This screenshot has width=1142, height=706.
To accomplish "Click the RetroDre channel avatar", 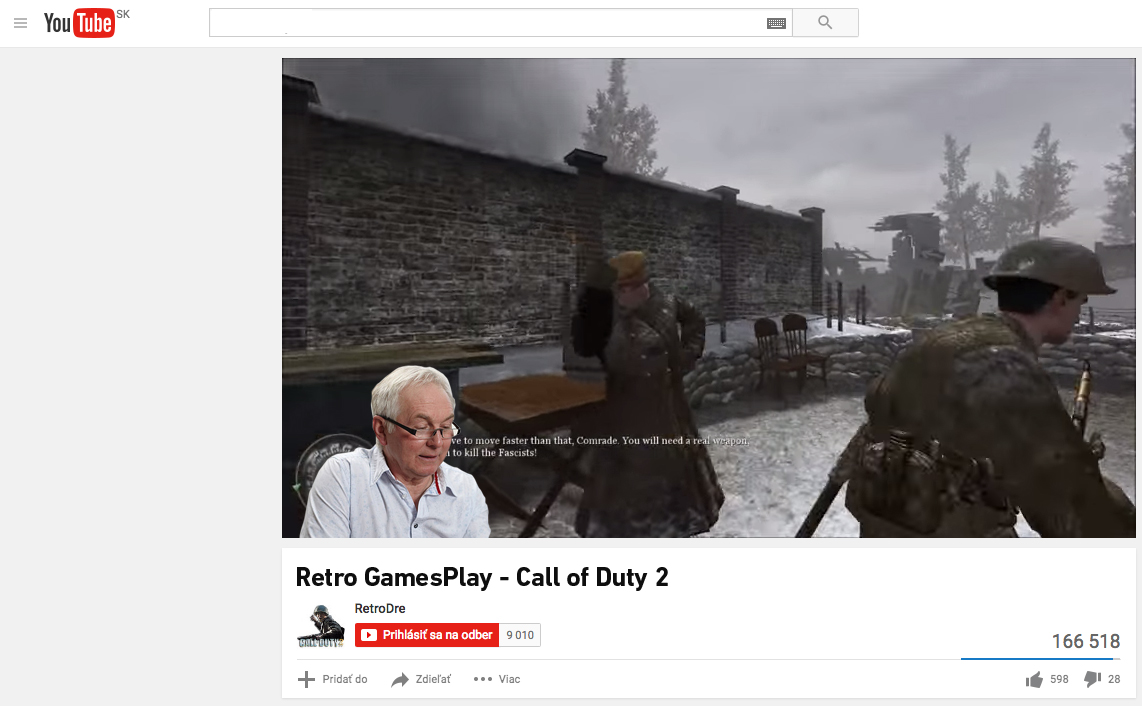I will pyautogui.click(x=321, y=626).
